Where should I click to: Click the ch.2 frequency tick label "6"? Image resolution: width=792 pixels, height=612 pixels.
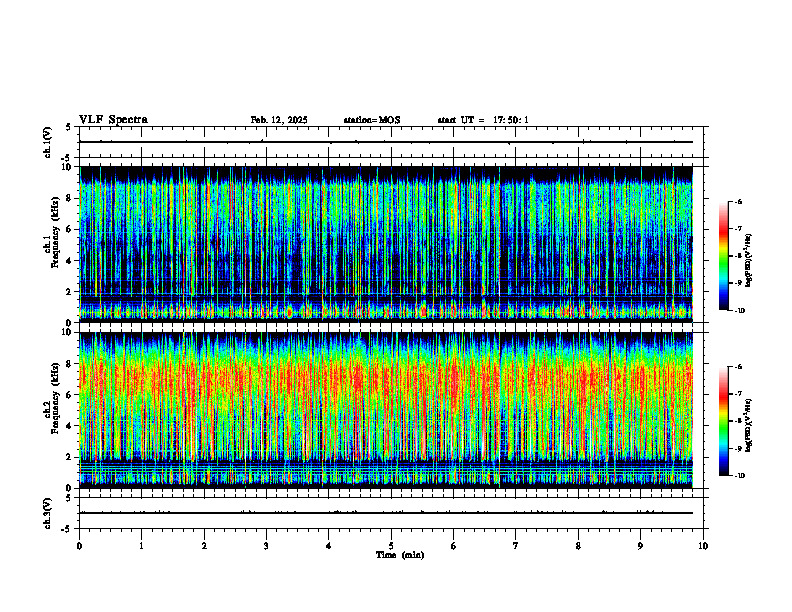(x=70, y=395)
